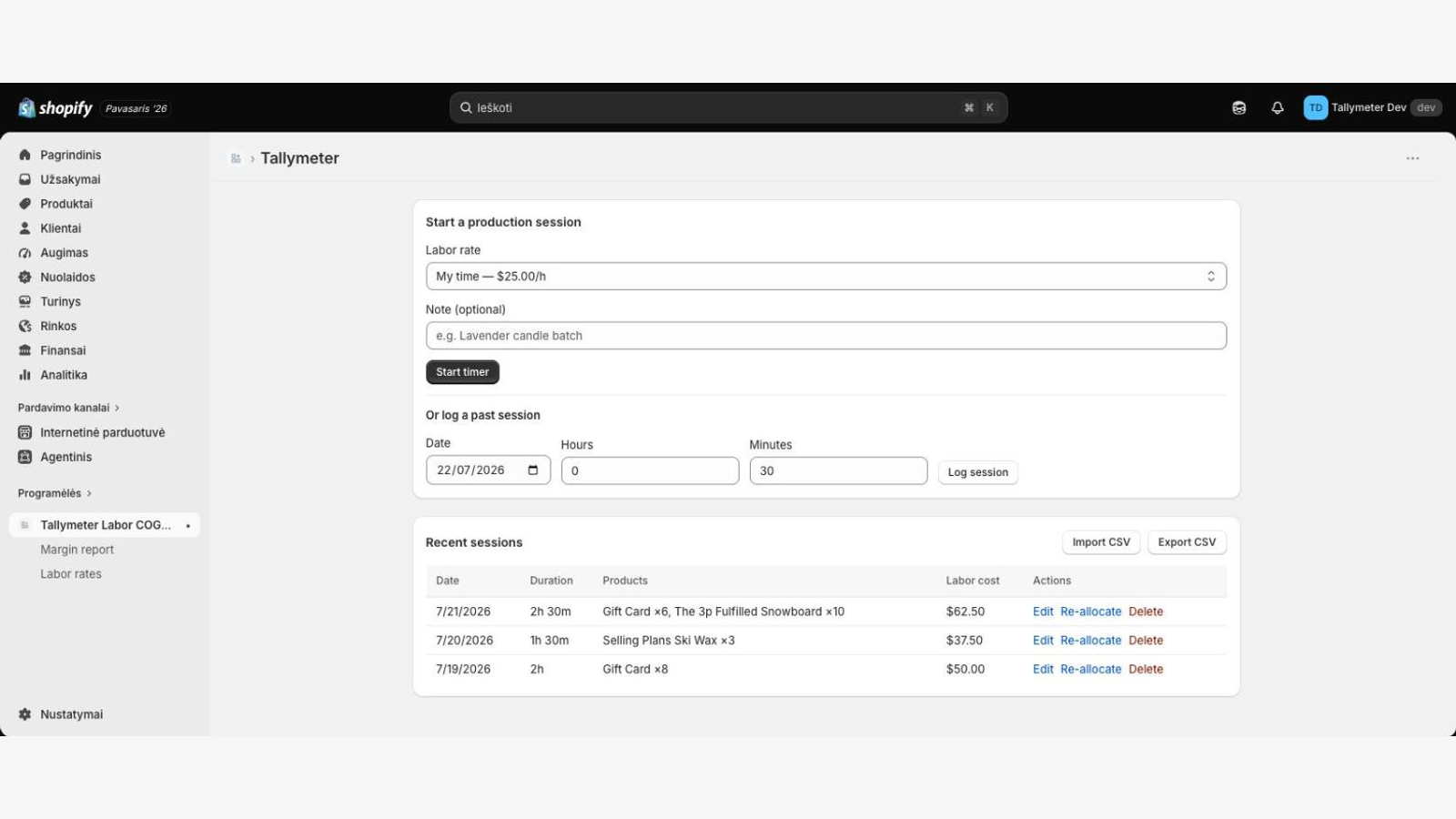Open the notifications bell
Viewport: 1456px width, 819px height.
[1278, 107]
